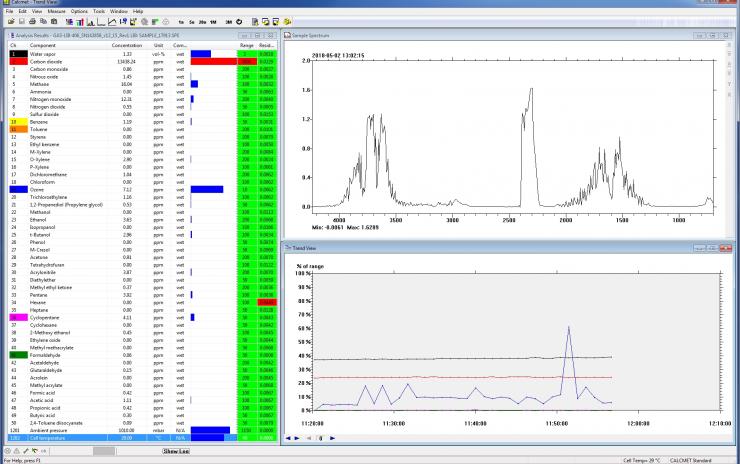
Task: Click the Concentration column header
Action: coord(127,45)
